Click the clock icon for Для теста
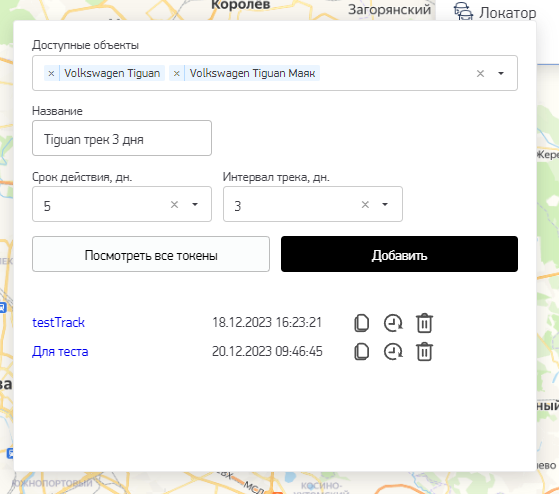The width and height of the screenshot is (559, 494). (x=393, y=352)
